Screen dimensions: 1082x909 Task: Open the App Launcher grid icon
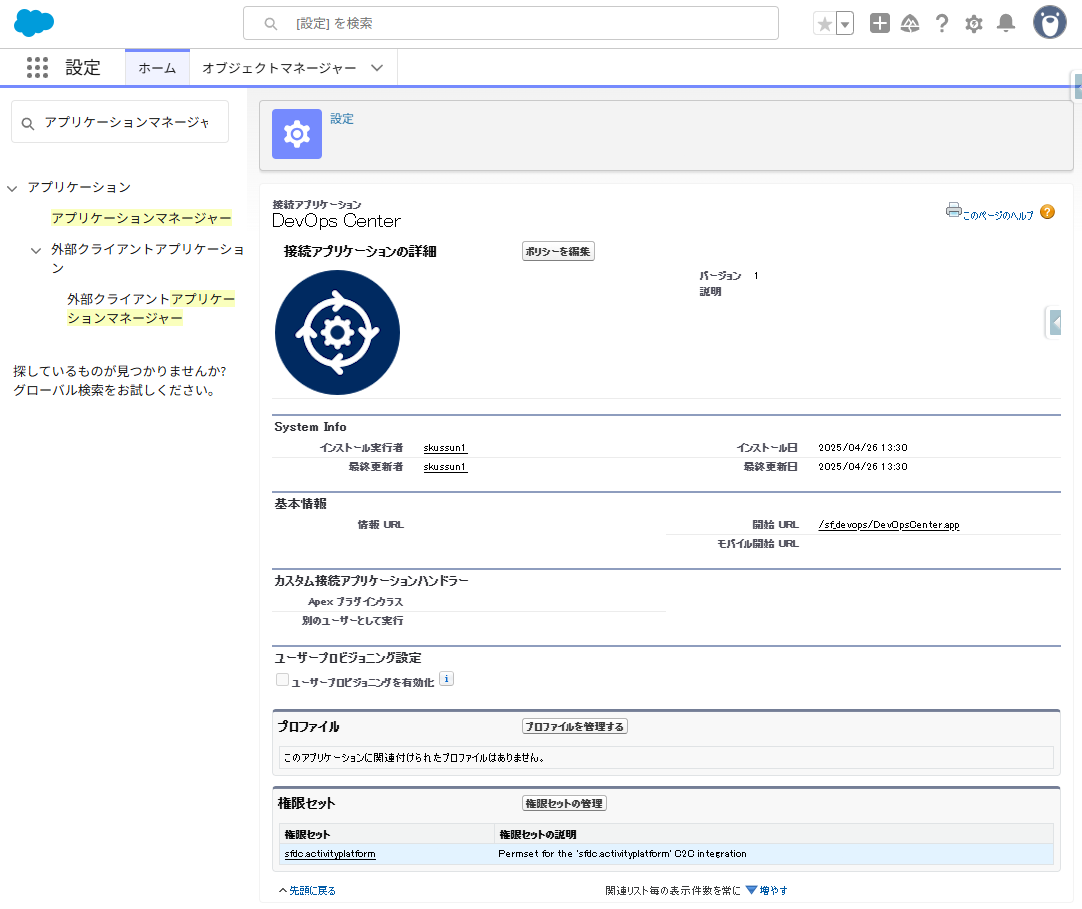(37, 68)
